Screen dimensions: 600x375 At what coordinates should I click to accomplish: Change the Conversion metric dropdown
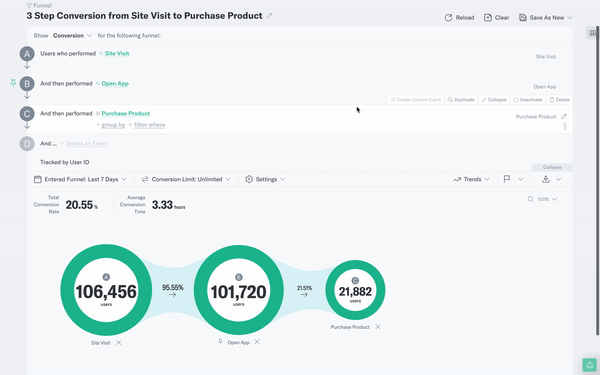(x=72, y=36)
